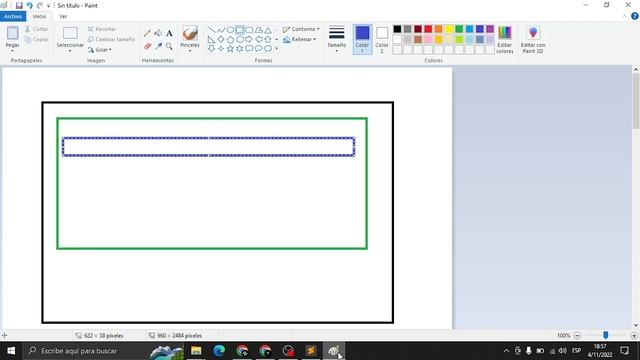Image resolution: width=640 pixels, height=360 pixels.
Task: Set Color 2 as active color
Action: tap(382, 40)
